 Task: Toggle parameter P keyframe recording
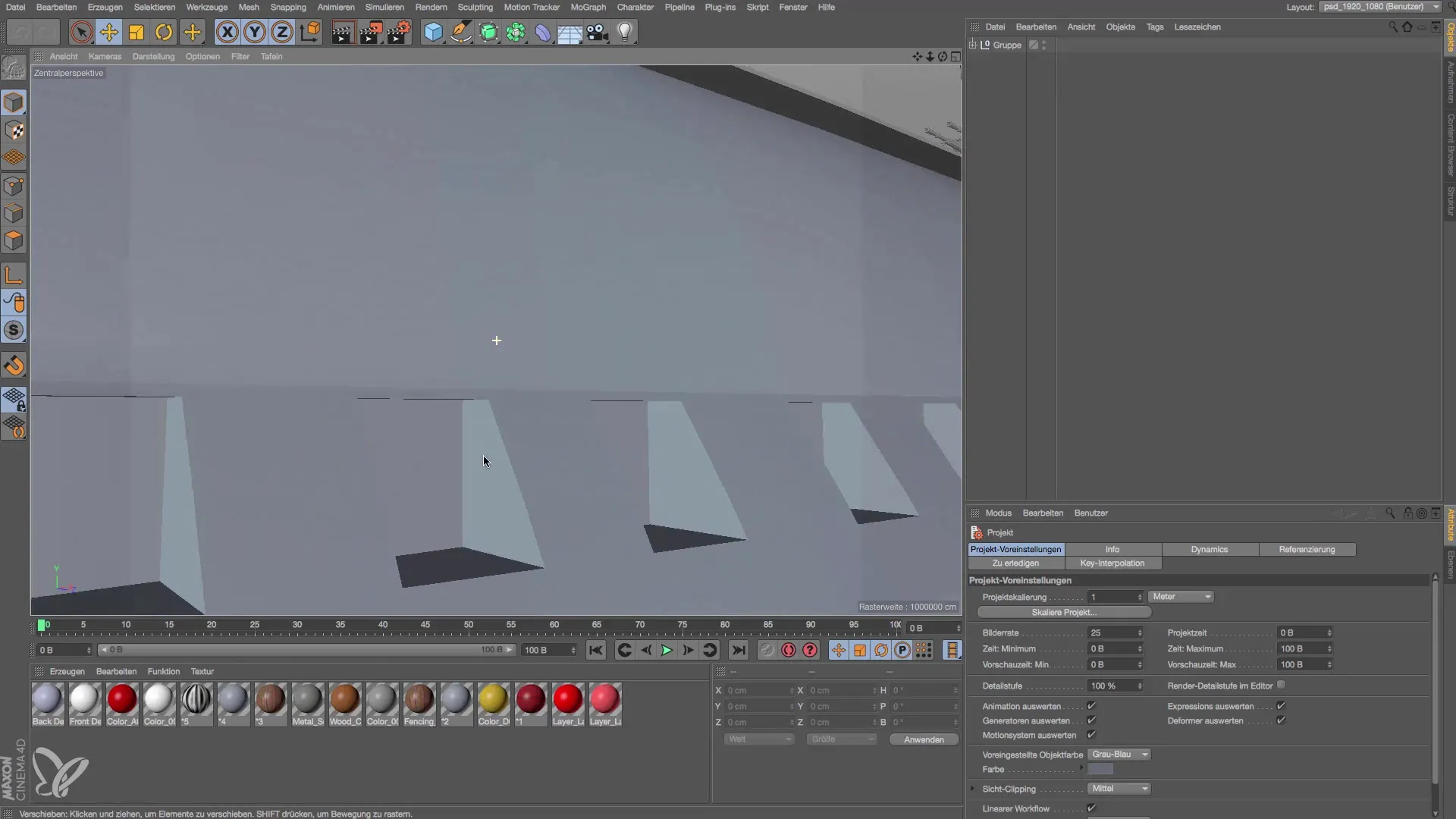tap(902, 651)
